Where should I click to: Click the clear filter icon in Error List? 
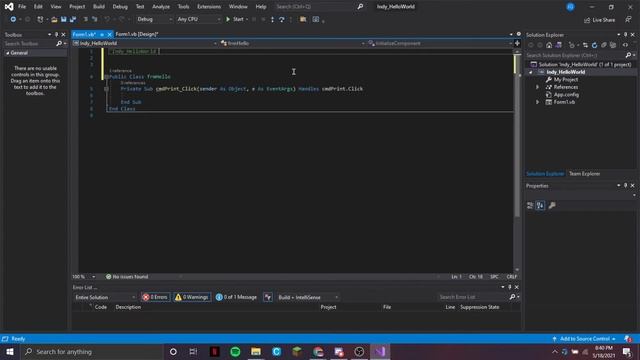coord(268,297)
